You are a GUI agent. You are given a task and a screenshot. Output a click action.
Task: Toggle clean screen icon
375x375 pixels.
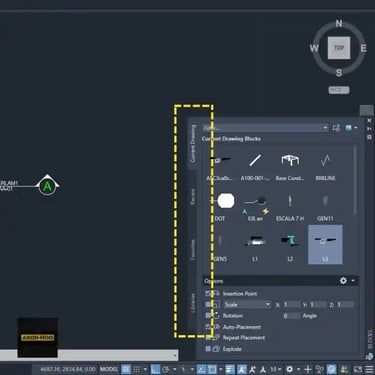click(358, 369)
